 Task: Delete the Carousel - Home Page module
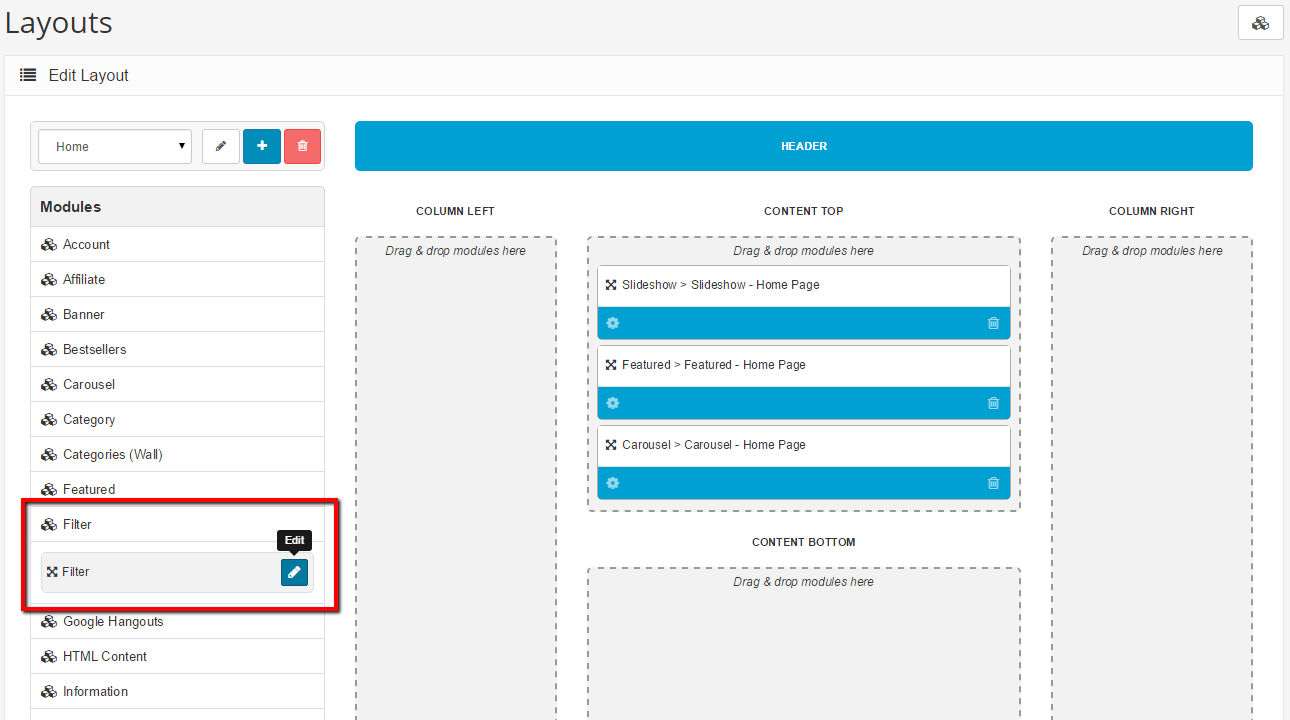coord(993,483)
